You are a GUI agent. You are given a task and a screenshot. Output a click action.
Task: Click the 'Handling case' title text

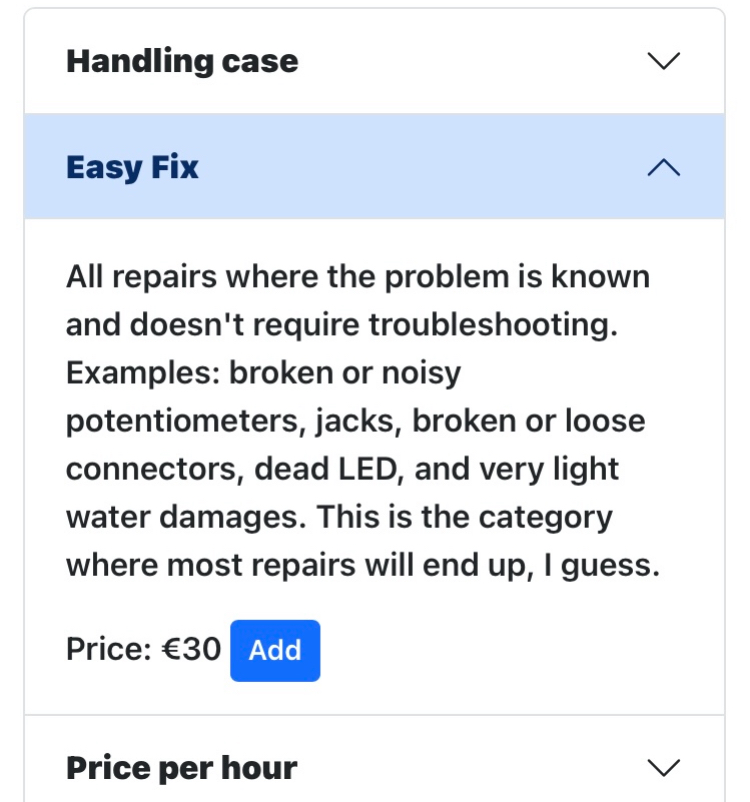(x=182, y=62)
